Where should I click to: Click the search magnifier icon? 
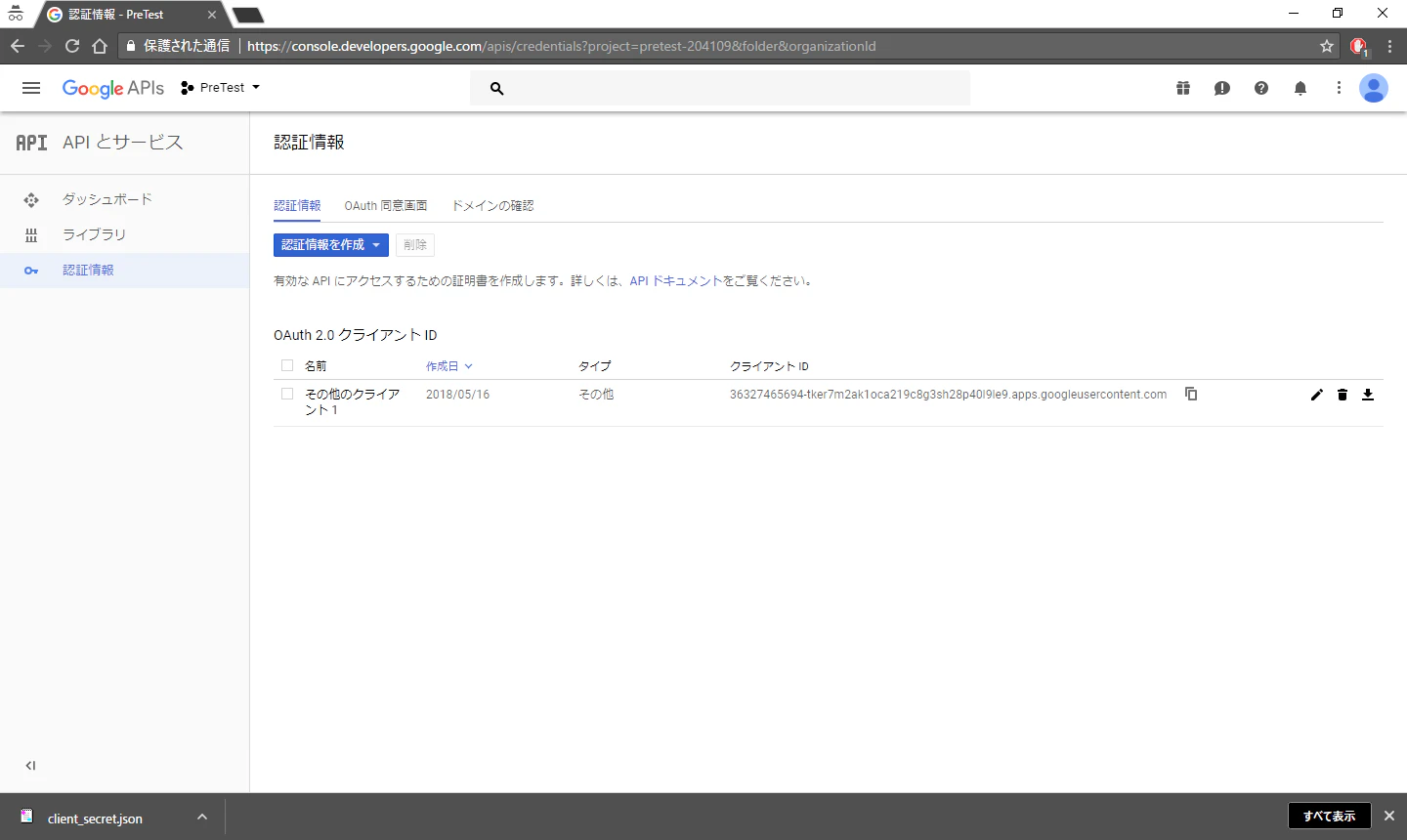pos(496,88)
